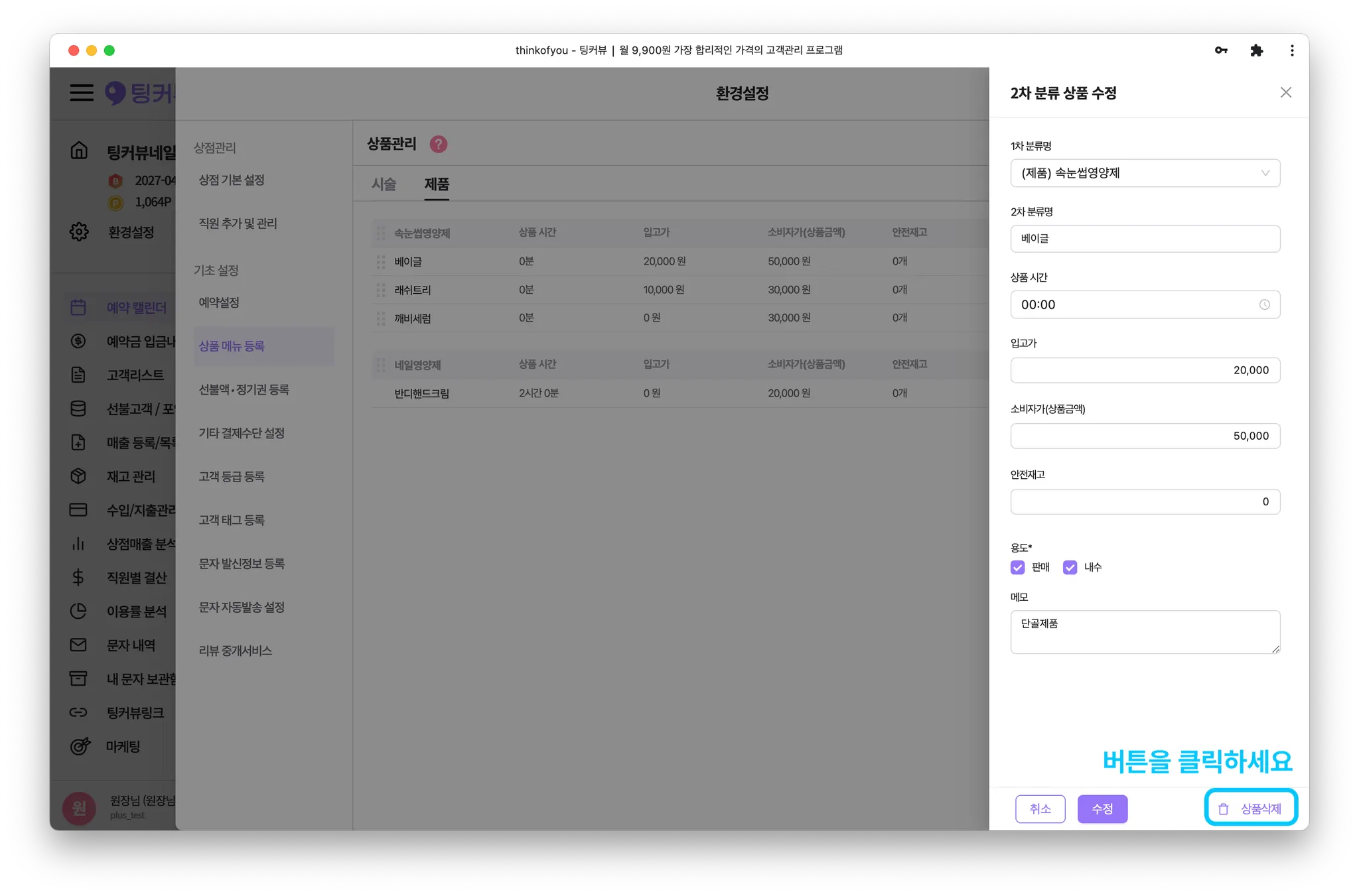This screenshot has height=896, width=1359.
Task: Click the 2차 분류명 input field
Action: click(1145, 239)
